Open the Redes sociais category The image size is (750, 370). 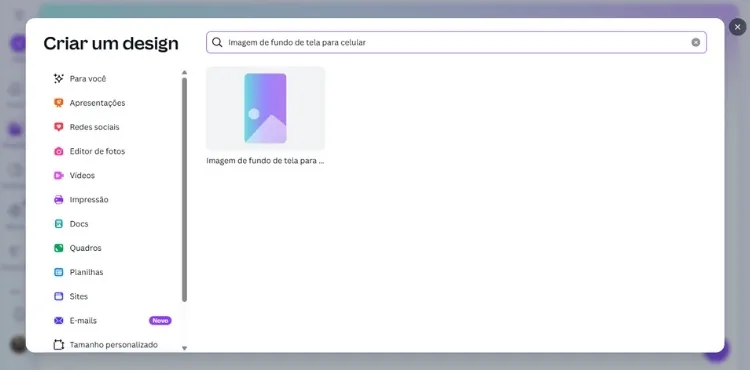[x=95, y=127]
